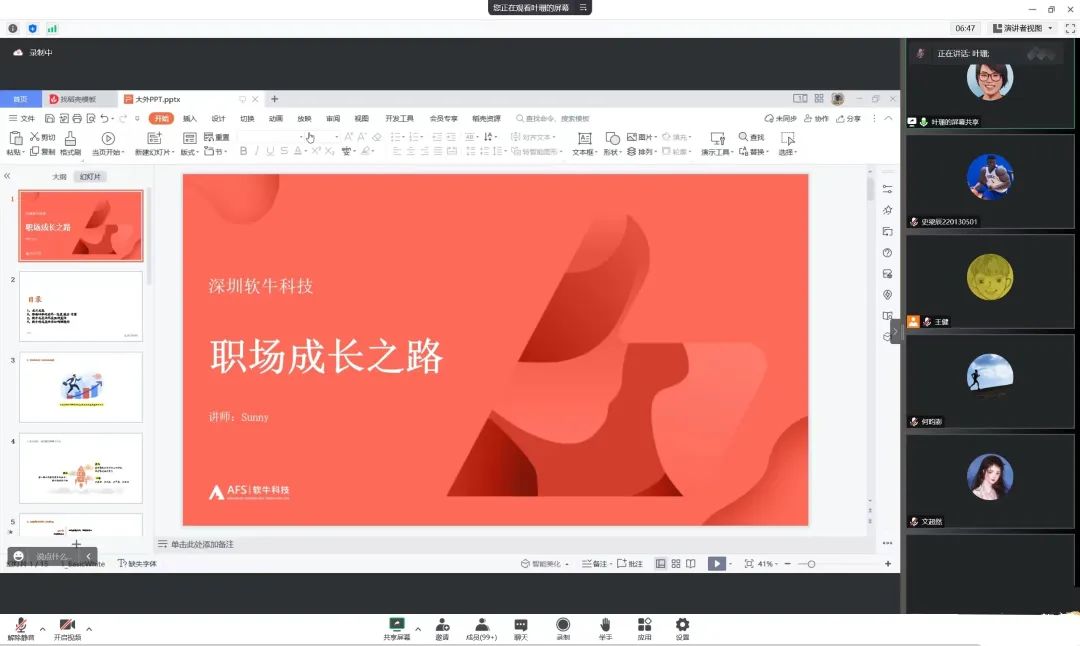Screen dimensions: 1080x646
Task: Expand audio options arrow beside 解除静音
Action: [42, 629]
